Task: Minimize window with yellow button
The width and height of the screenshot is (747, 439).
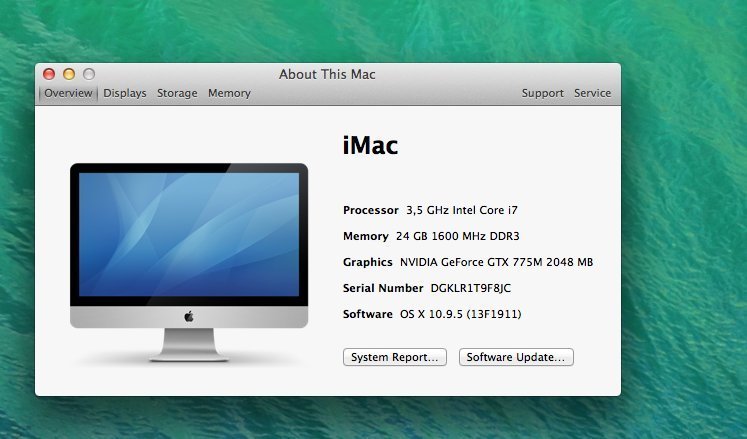Action: click(69, 74)
